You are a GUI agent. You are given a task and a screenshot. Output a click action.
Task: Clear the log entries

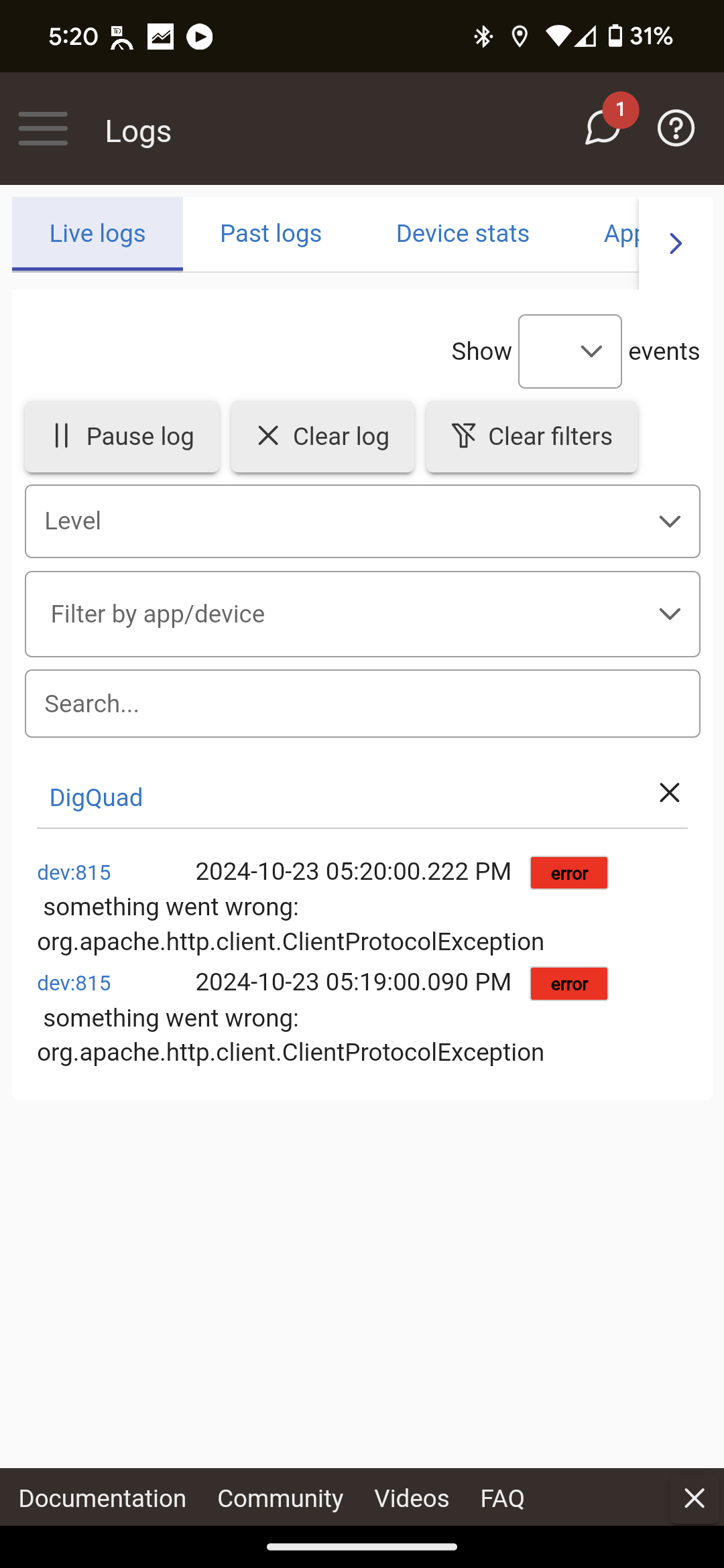323,437
